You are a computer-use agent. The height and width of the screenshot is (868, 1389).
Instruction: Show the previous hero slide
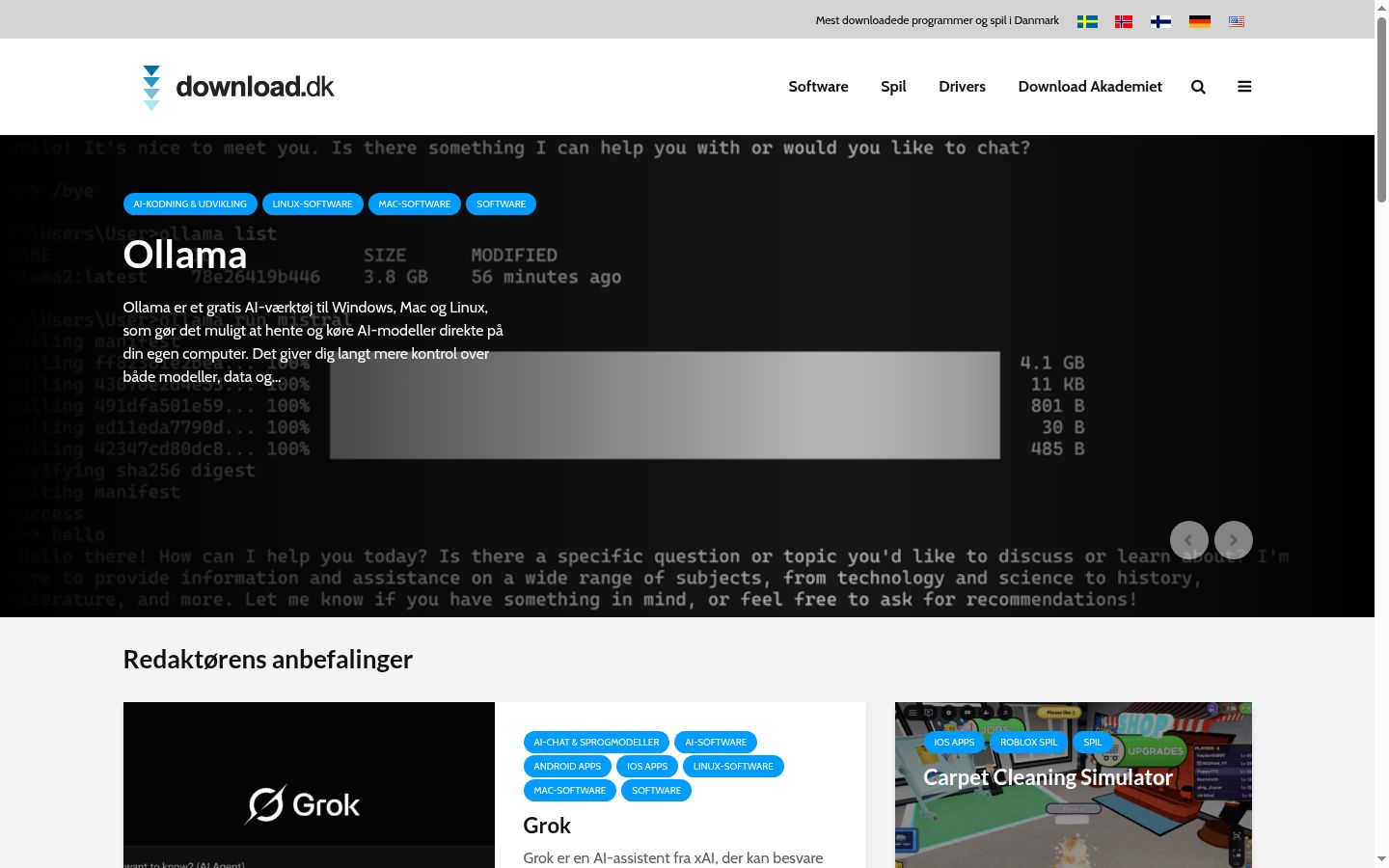(1189, 540)
